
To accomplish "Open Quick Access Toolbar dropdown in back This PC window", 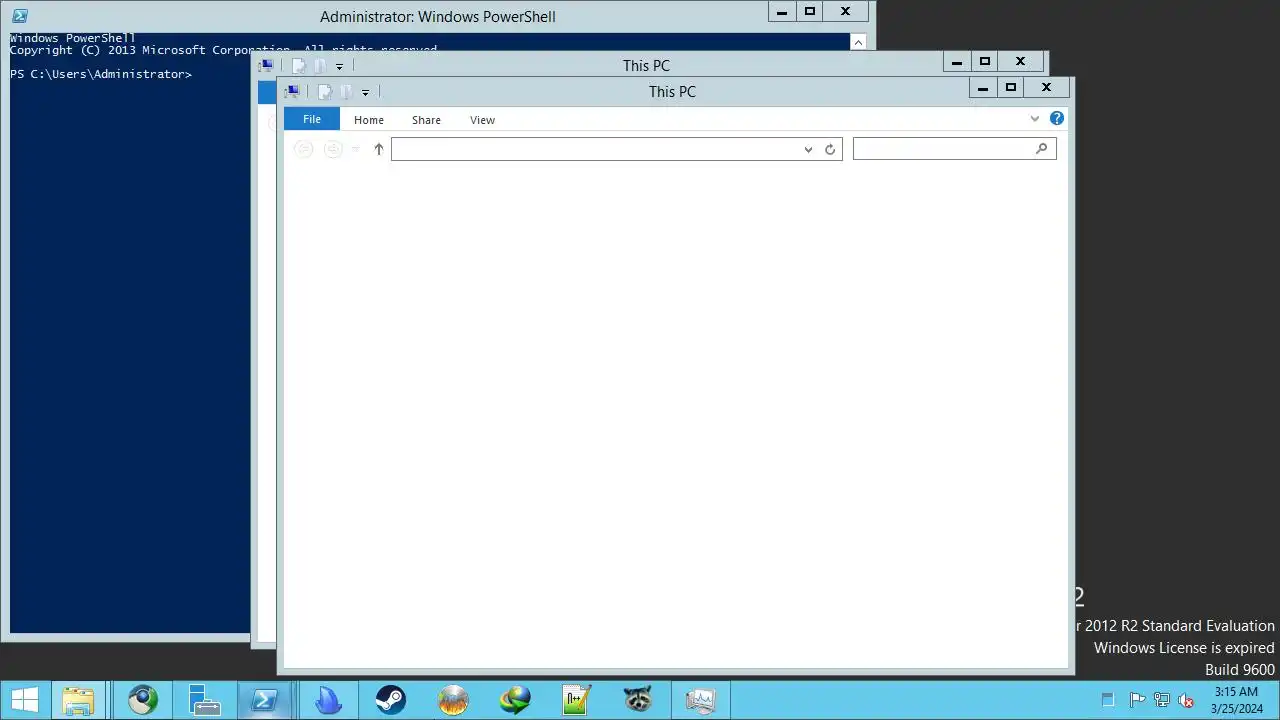I will [339, 66].
